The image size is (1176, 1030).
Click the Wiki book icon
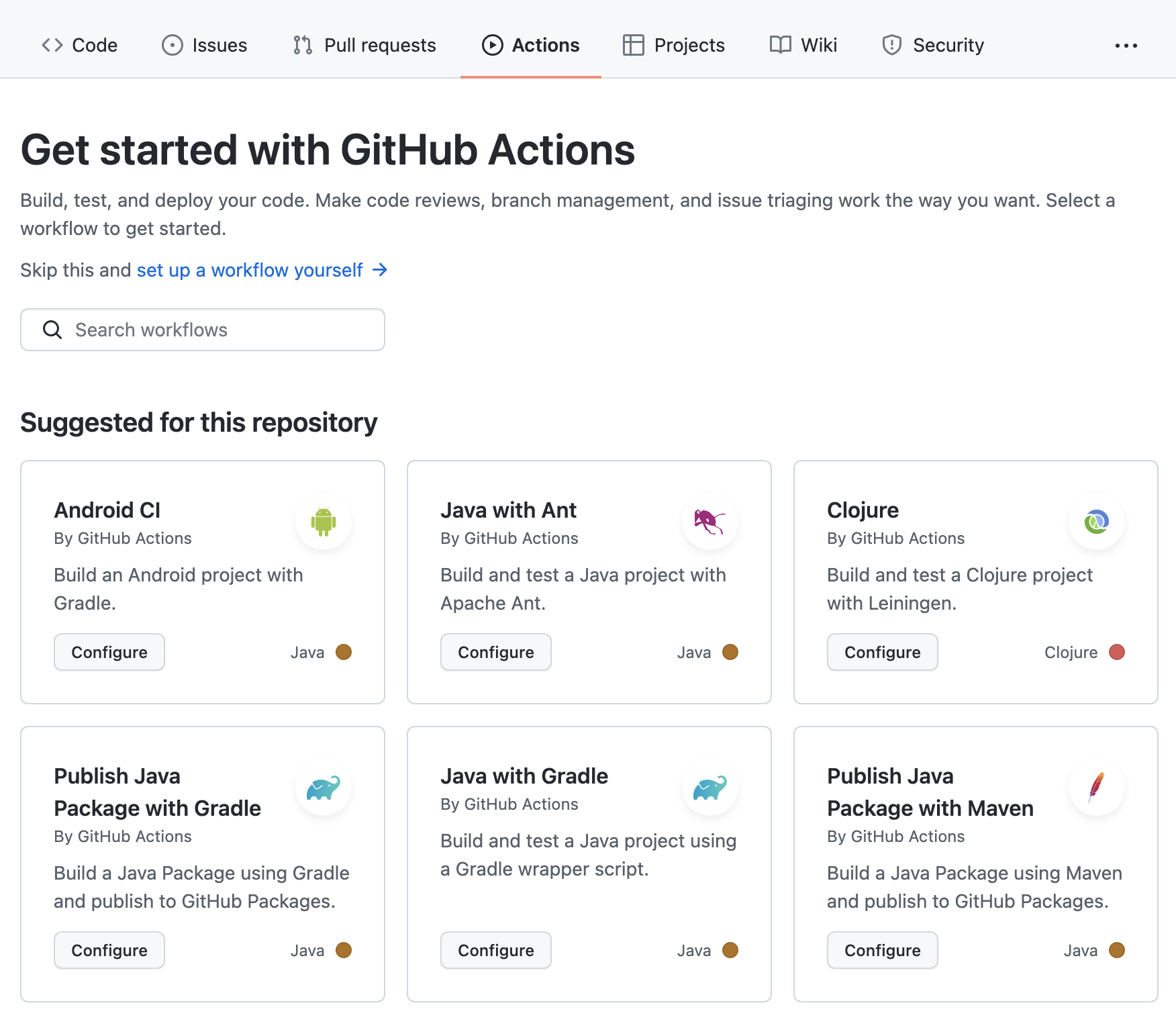point(780,45)
